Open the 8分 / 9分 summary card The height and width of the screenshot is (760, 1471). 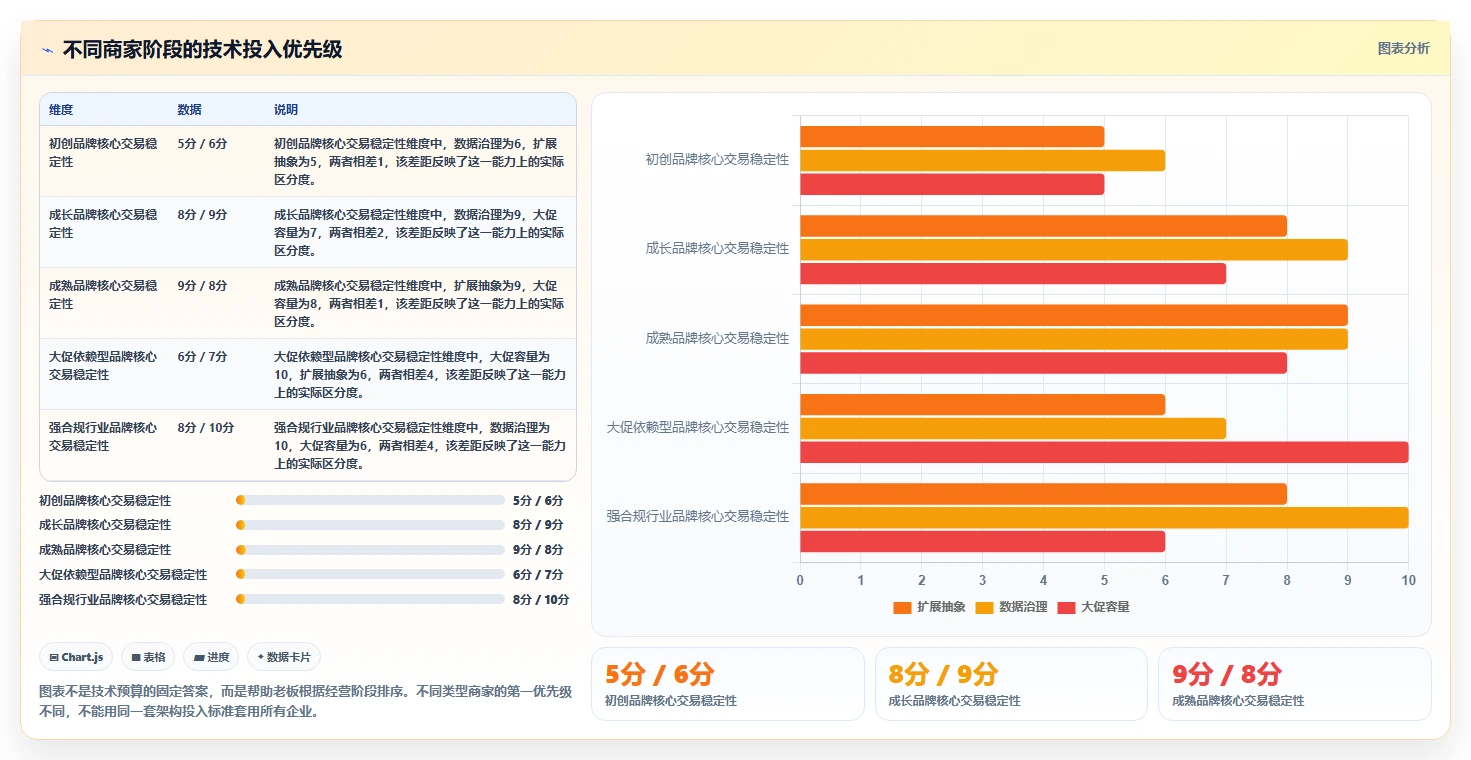(x=1011, y=684)
